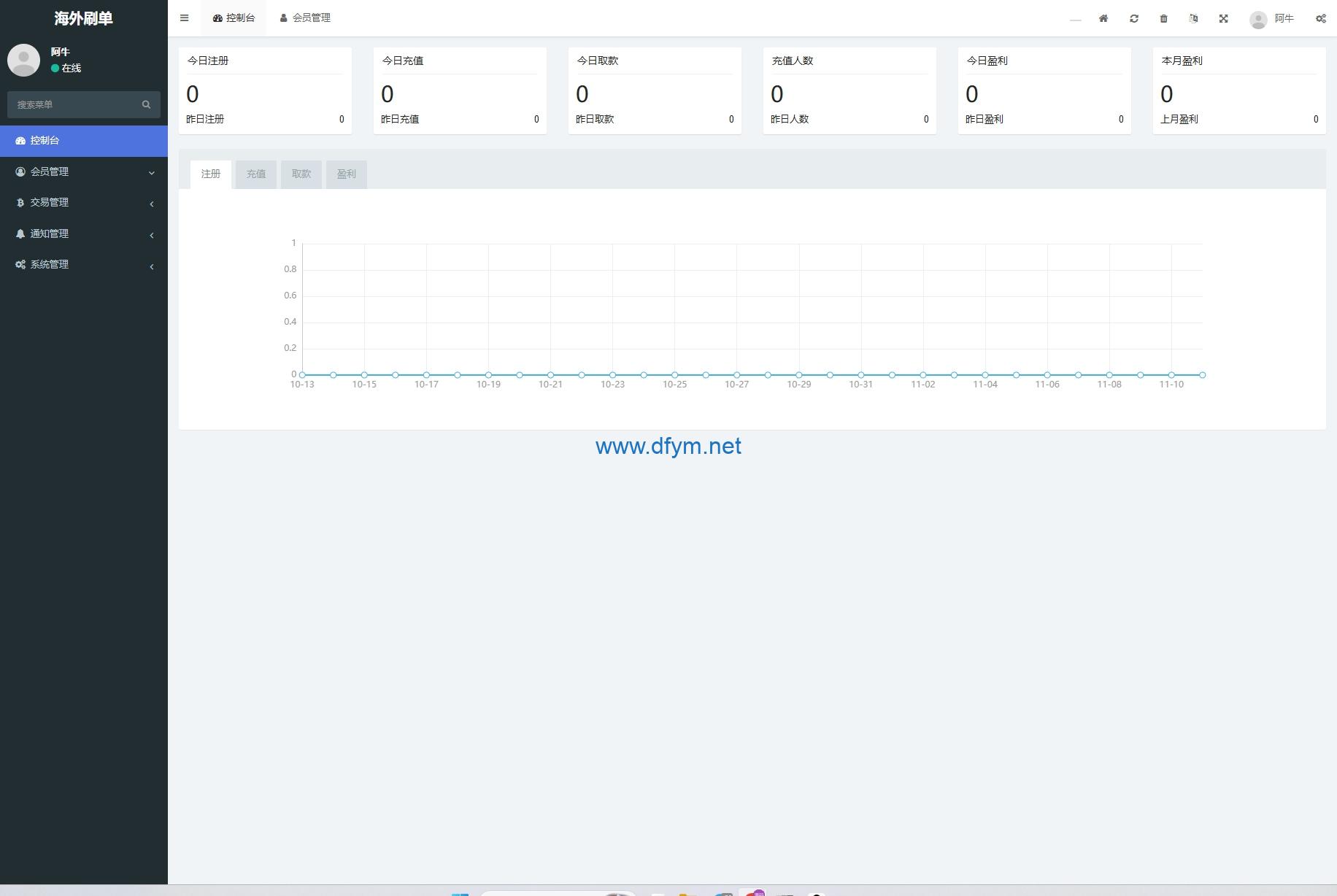1337x896 pixels.
Task: Click the 昨日盈利 label
Action: pyautogui.click(x=985, y=120)
